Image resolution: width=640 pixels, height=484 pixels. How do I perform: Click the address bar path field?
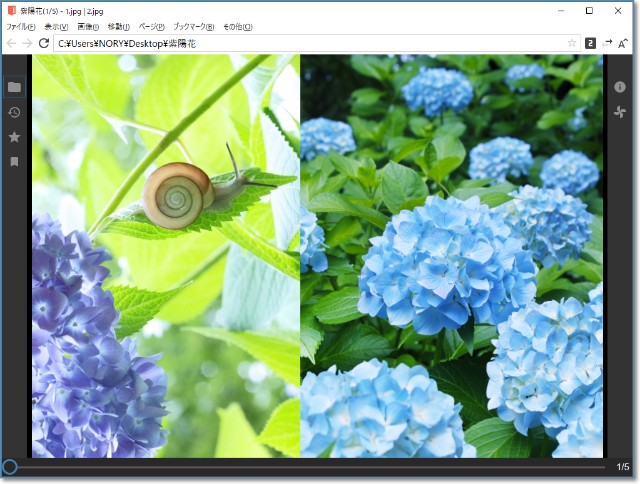300,43
